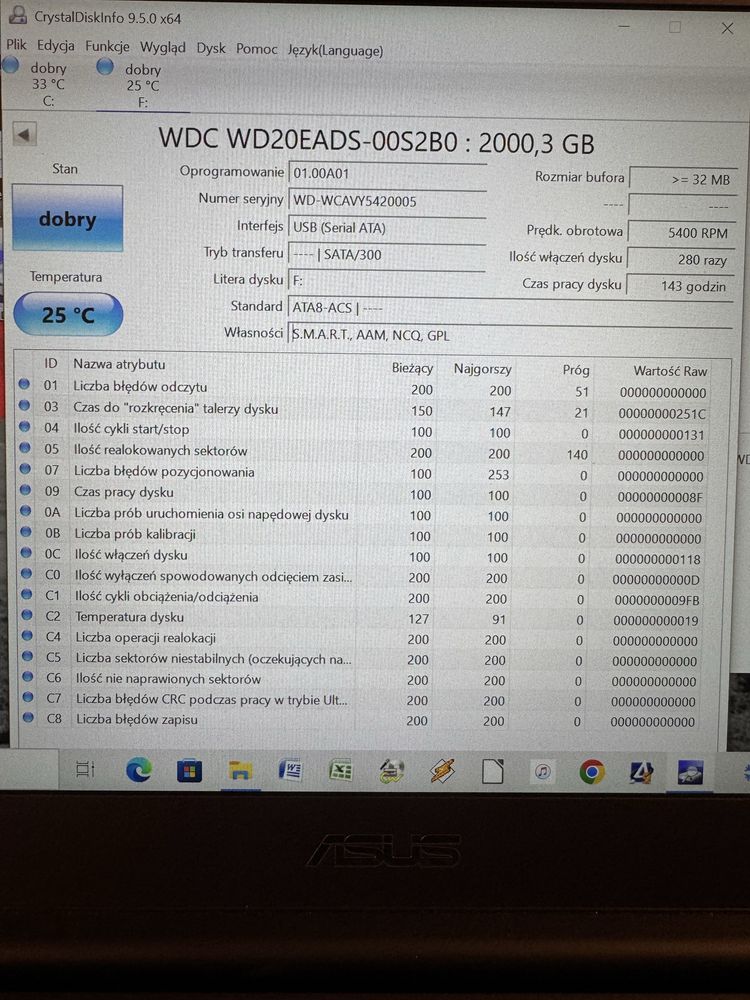Select attribute 0C Ilość włączeń dysku row
Screen dimensions: 750x1000
[x=364, y=556]
